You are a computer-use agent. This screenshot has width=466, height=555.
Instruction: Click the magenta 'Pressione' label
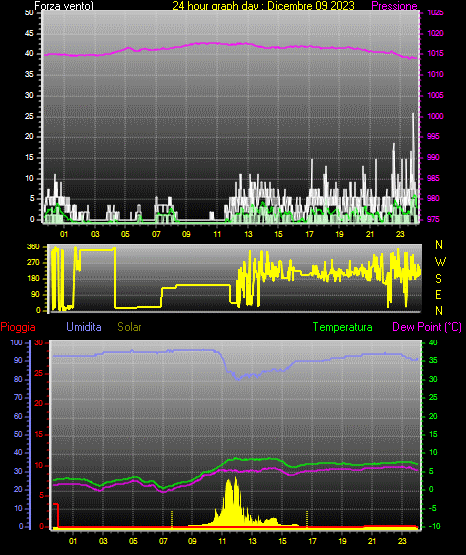394,6
